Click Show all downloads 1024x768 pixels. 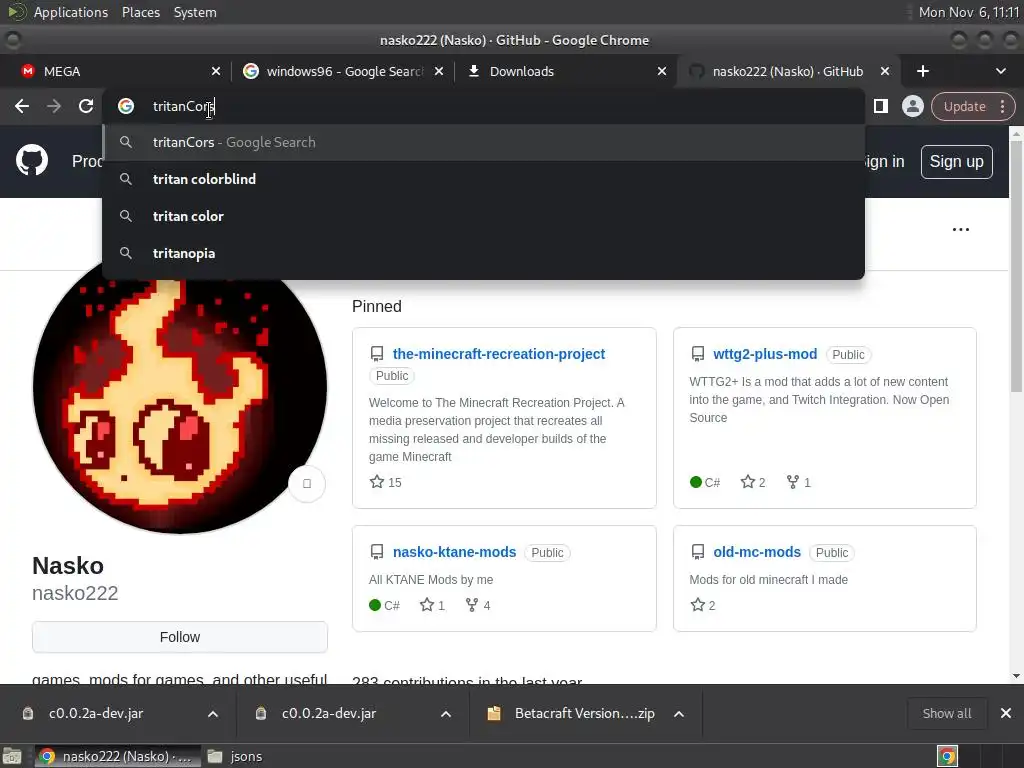point(947,714)
